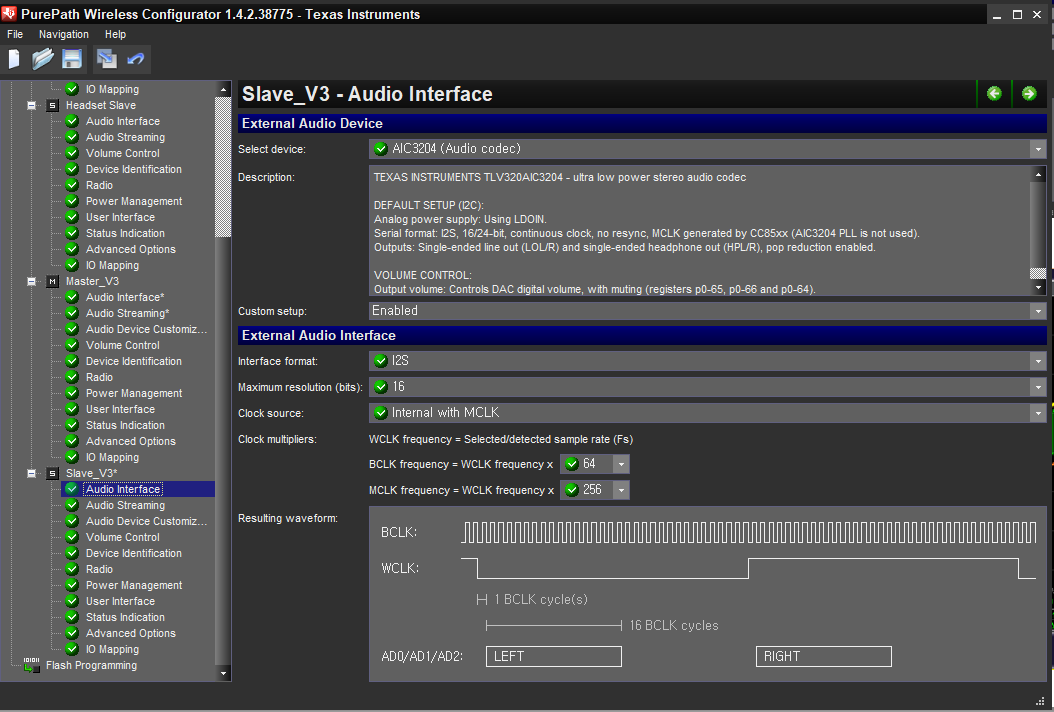Select Audio Interface under Slave_V3
The image size is (1054, 712).
pyautogui.click(x=123, y=489)
